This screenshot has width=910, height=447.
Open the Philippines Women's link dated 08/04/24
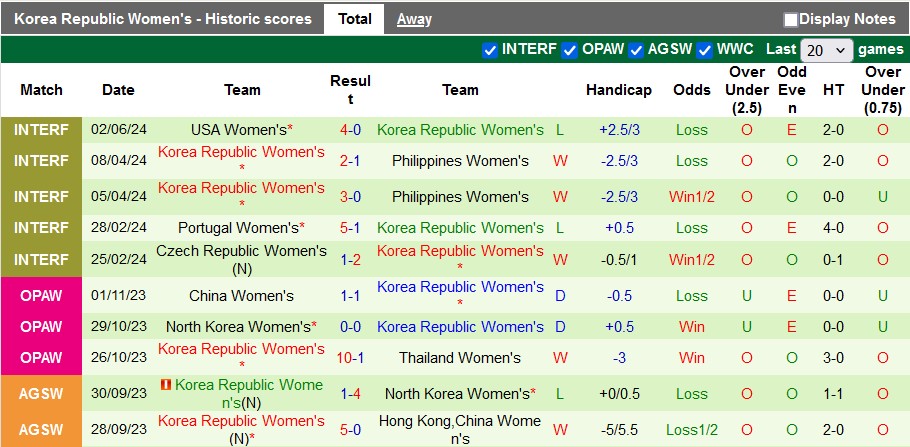click(460, 161)
